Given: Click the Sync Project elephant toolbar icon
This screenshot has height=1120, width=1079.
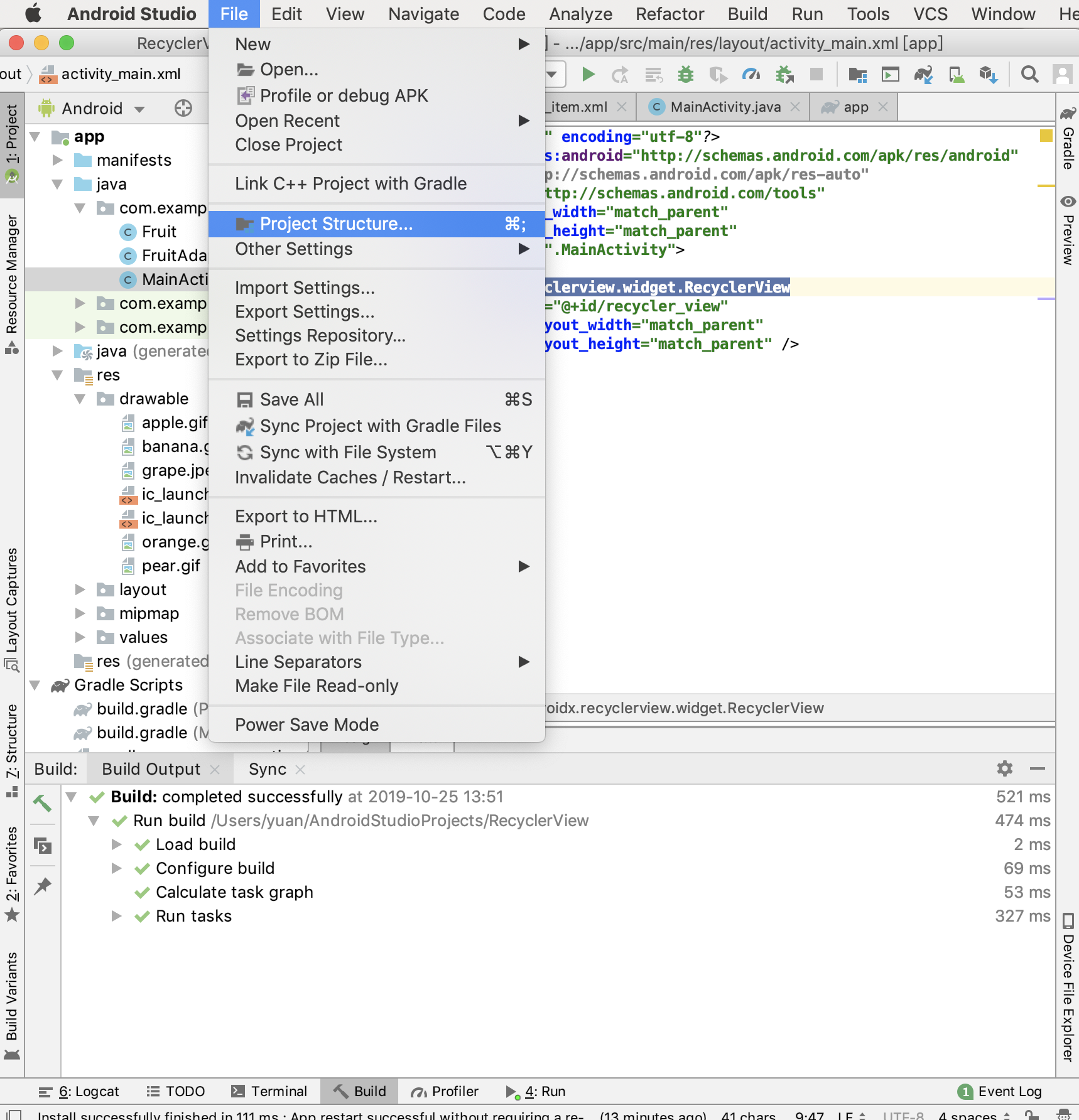Looking at the screenshot, I should [x=923, y=75].
